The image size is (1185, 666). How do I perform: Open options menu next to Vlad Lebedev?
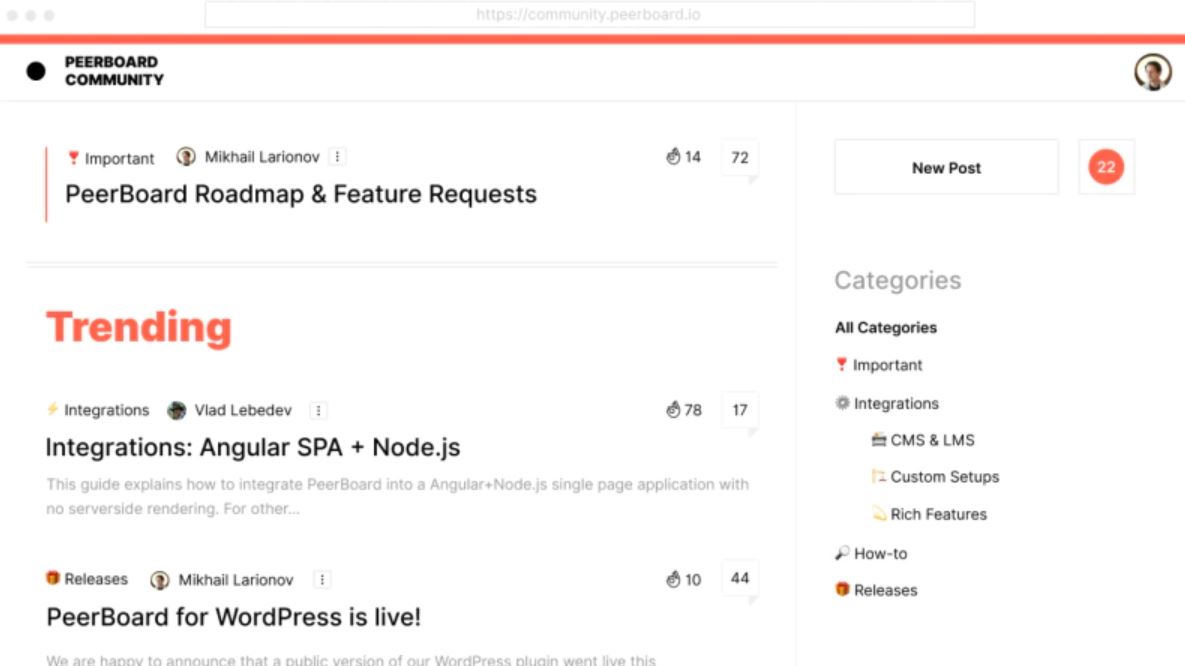pos(318,410)
